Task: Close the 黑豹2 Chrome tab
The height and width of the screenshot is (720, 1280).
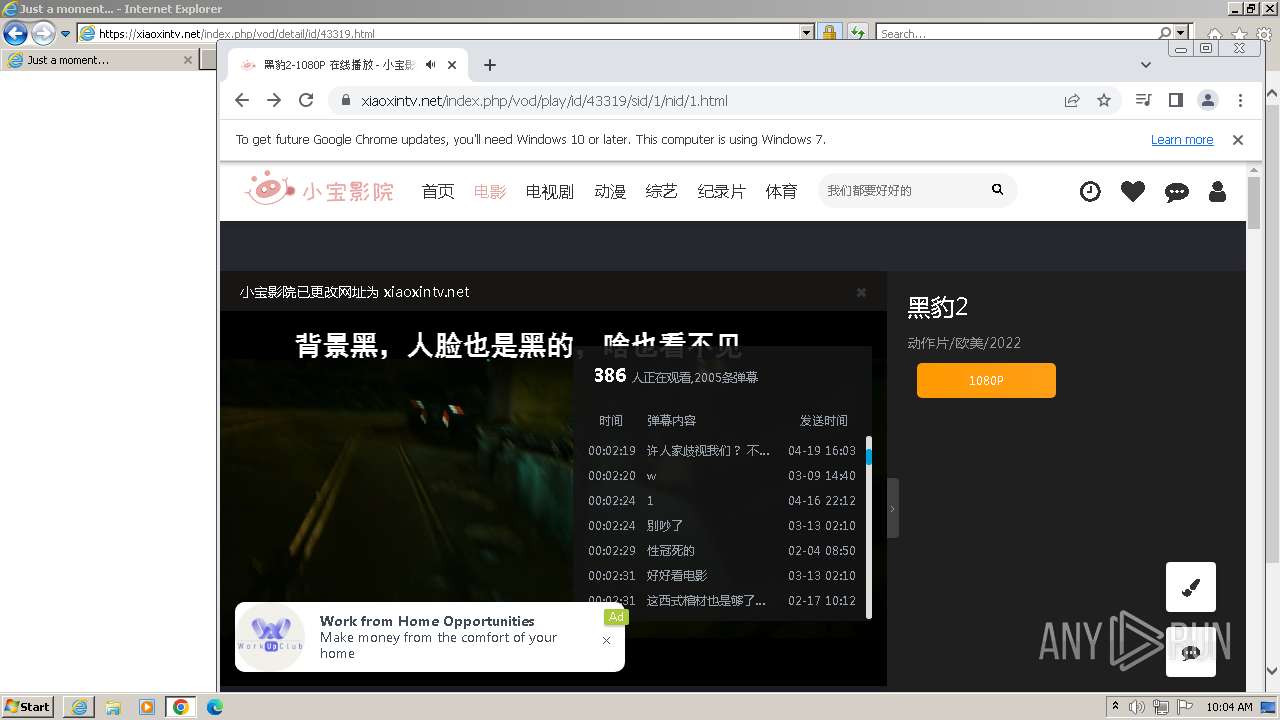Action: point(452,65)
